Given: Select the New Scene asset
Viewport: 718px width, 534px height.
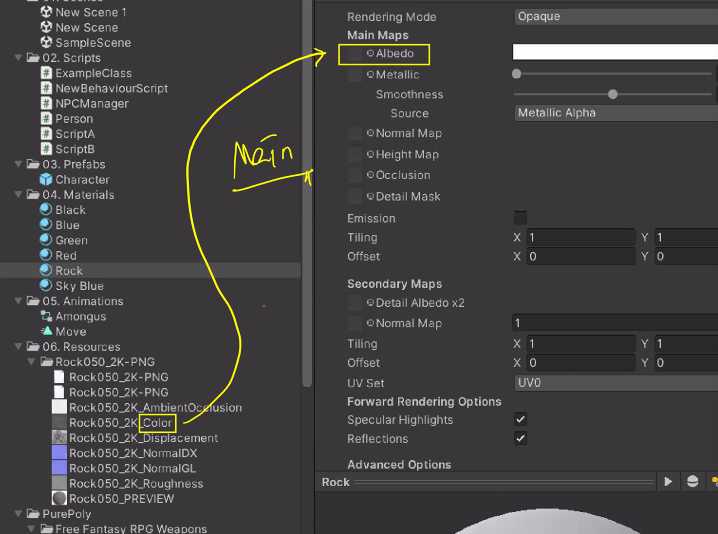Looking at the screenshot, I should [87, 27].
